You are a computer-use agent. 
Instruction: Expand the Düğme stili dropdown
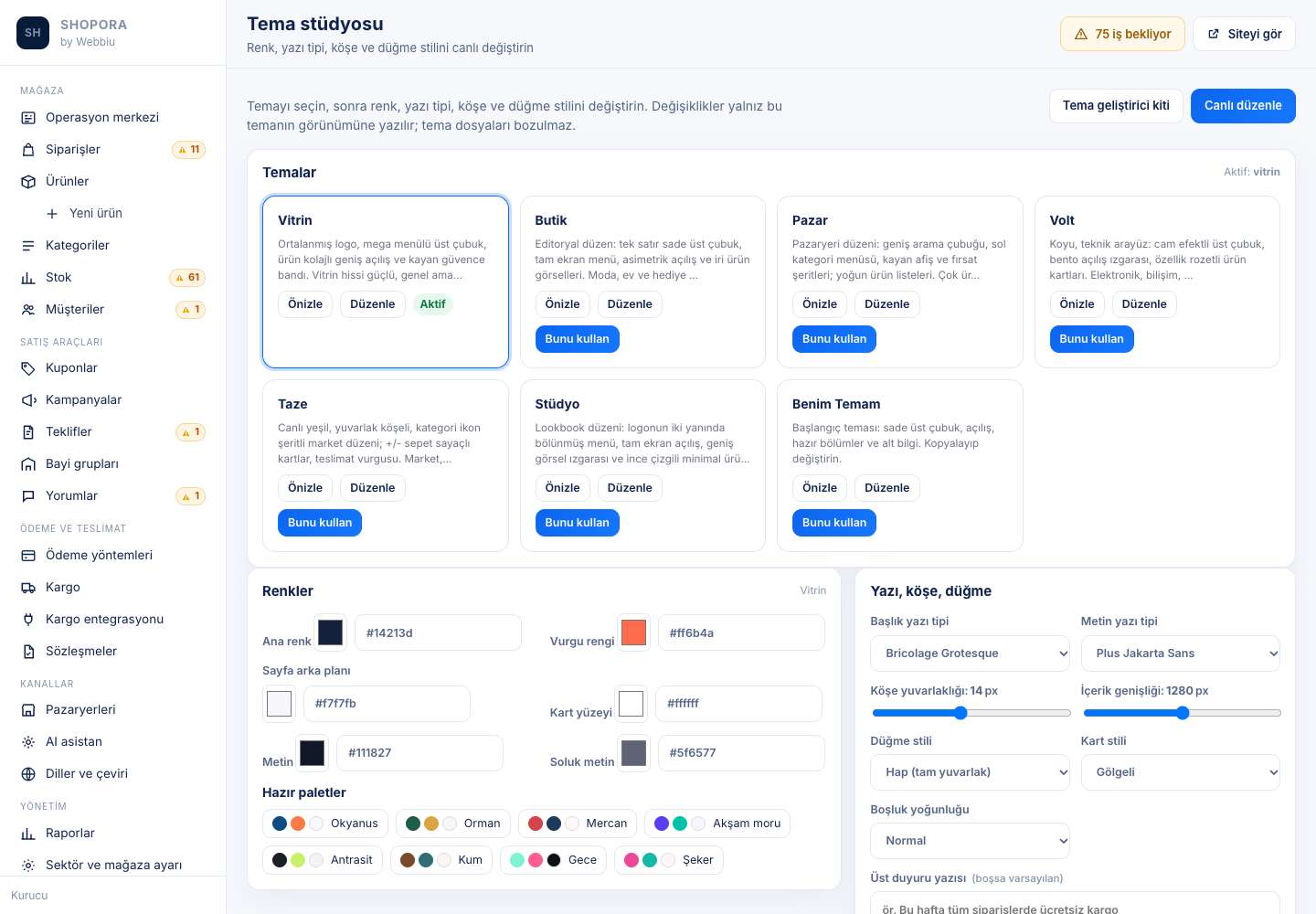coord(970,772)
